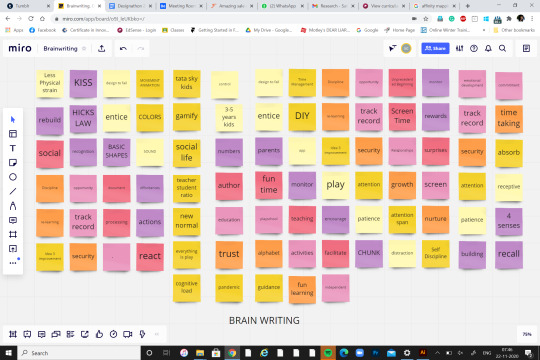Click the blue Share button
540x360 pixels.
435,49
